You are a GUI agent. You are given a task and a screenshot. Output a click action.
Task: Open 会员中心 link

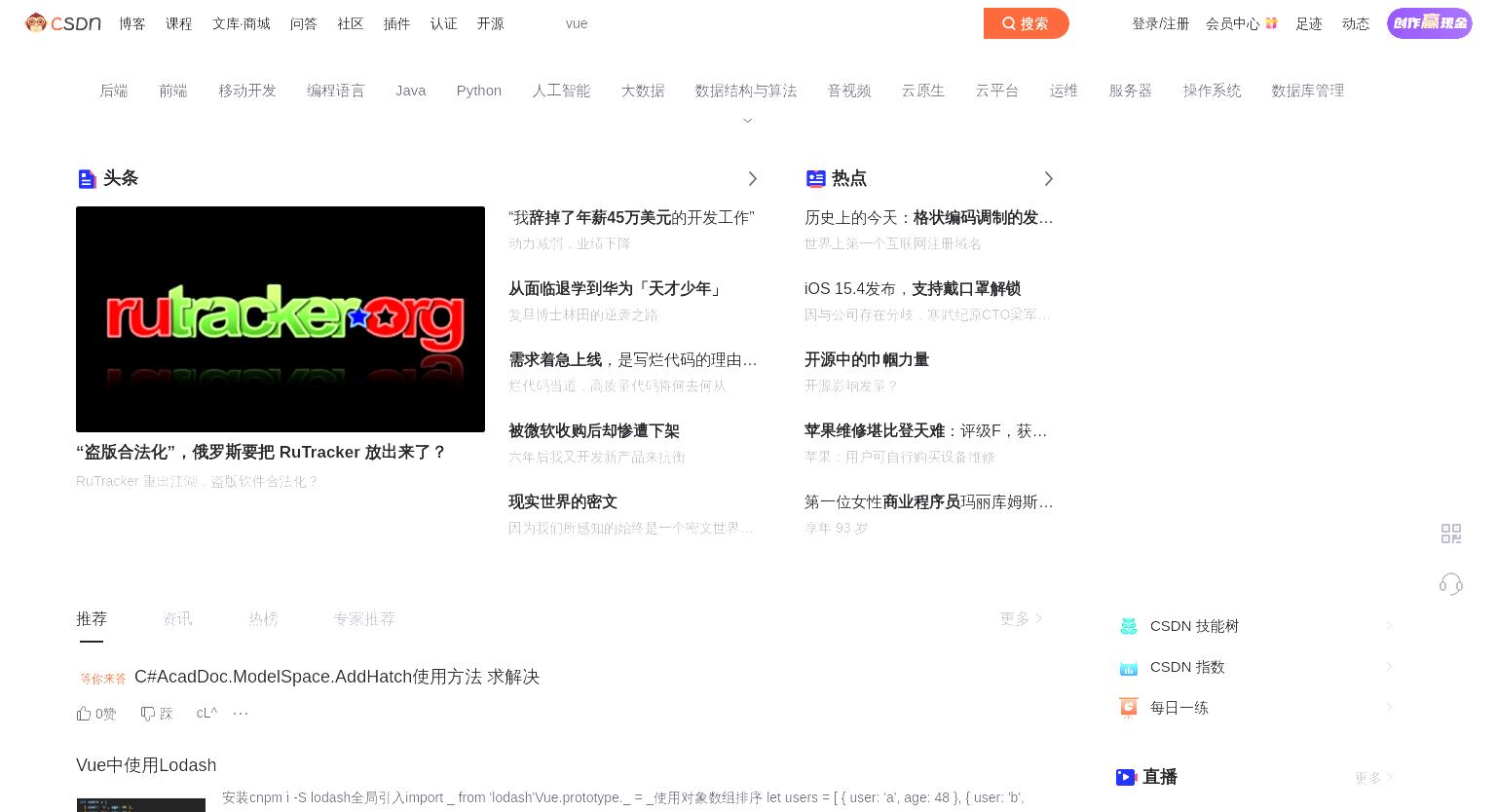[x=1233, y=23]
